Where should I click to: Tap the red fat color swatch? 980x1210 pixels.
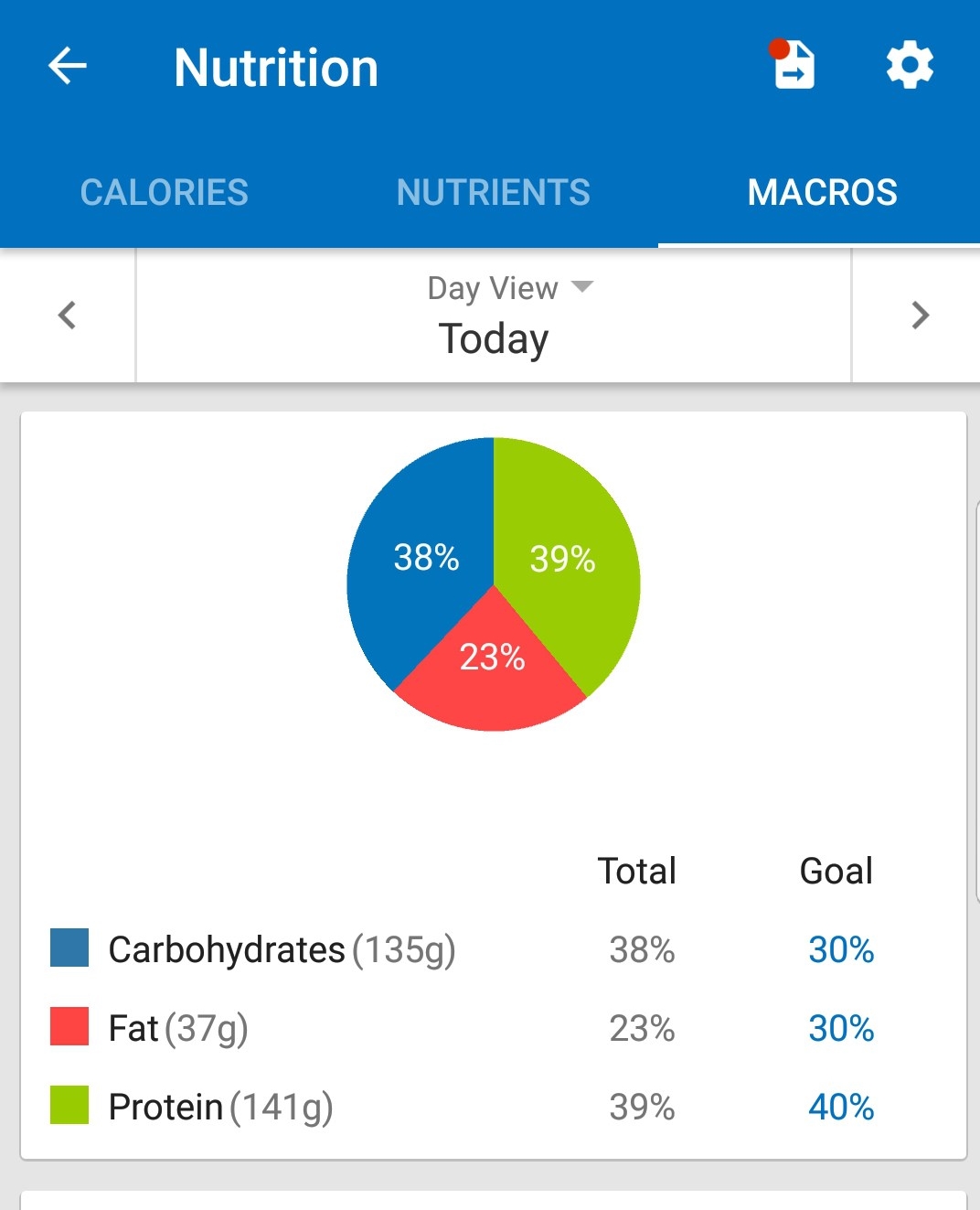[69, 1027]
